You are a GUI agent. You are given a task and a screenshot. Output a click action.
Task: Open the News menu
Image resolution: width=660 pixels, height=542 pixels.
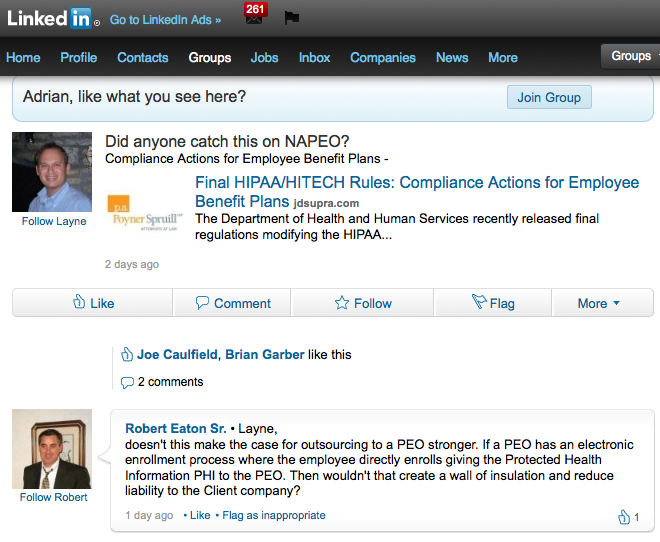[x=452, y=58]
